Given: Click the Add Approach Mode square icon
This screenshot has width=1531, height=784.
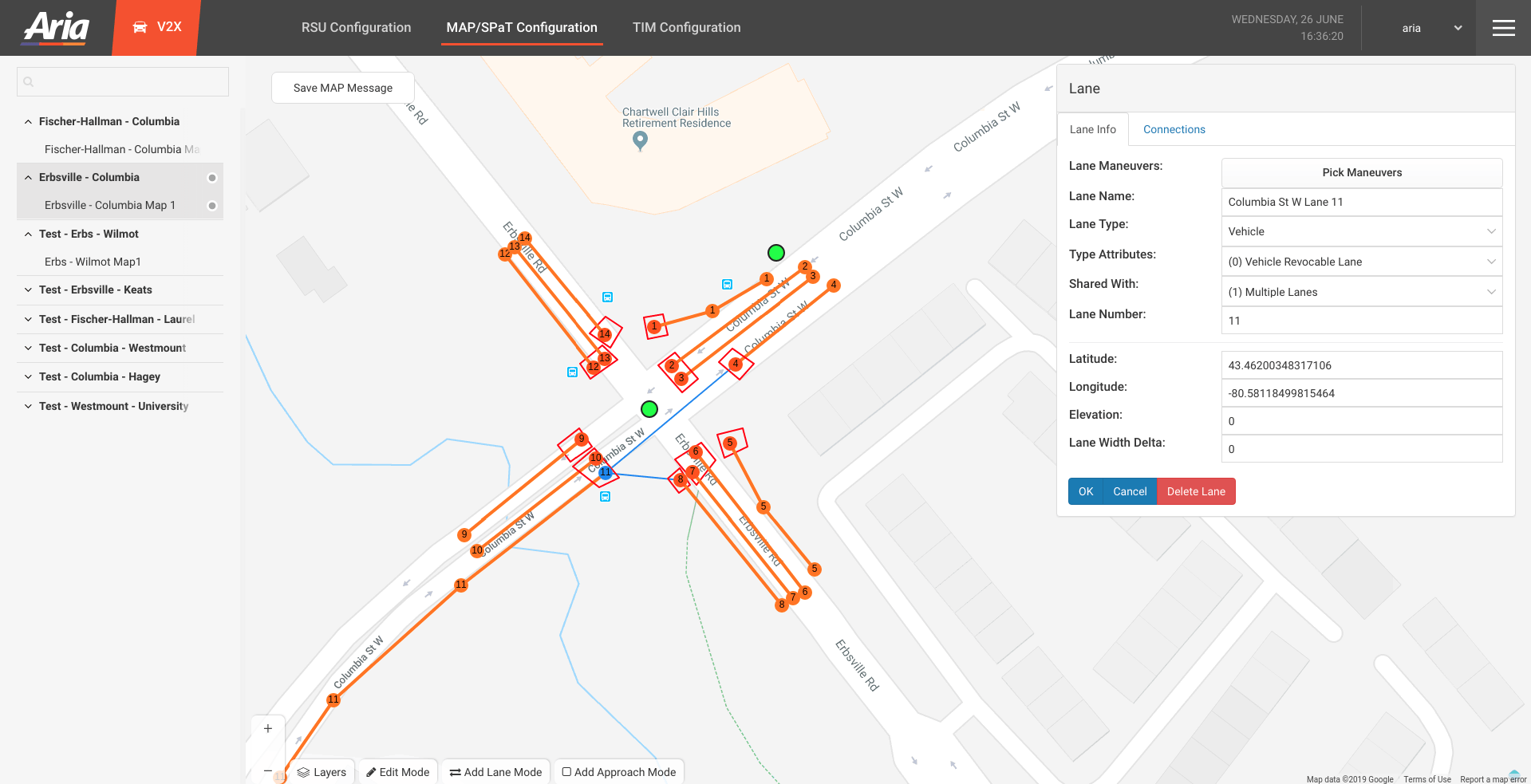Looking at the screenshot, I should click(566, 771).
